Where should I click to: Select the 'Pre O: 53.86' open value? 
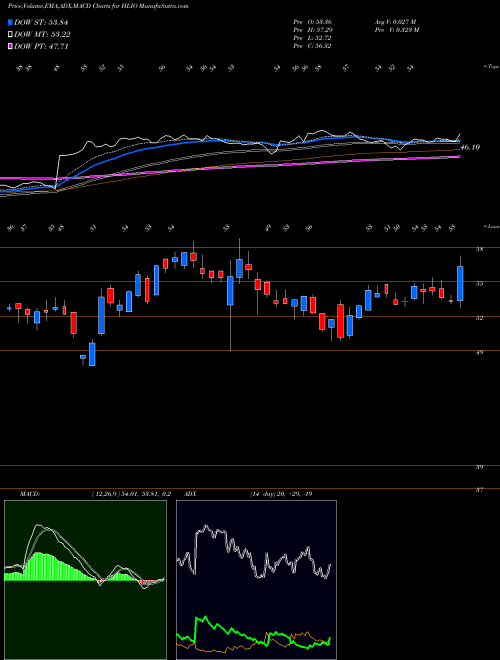[315, 22]
